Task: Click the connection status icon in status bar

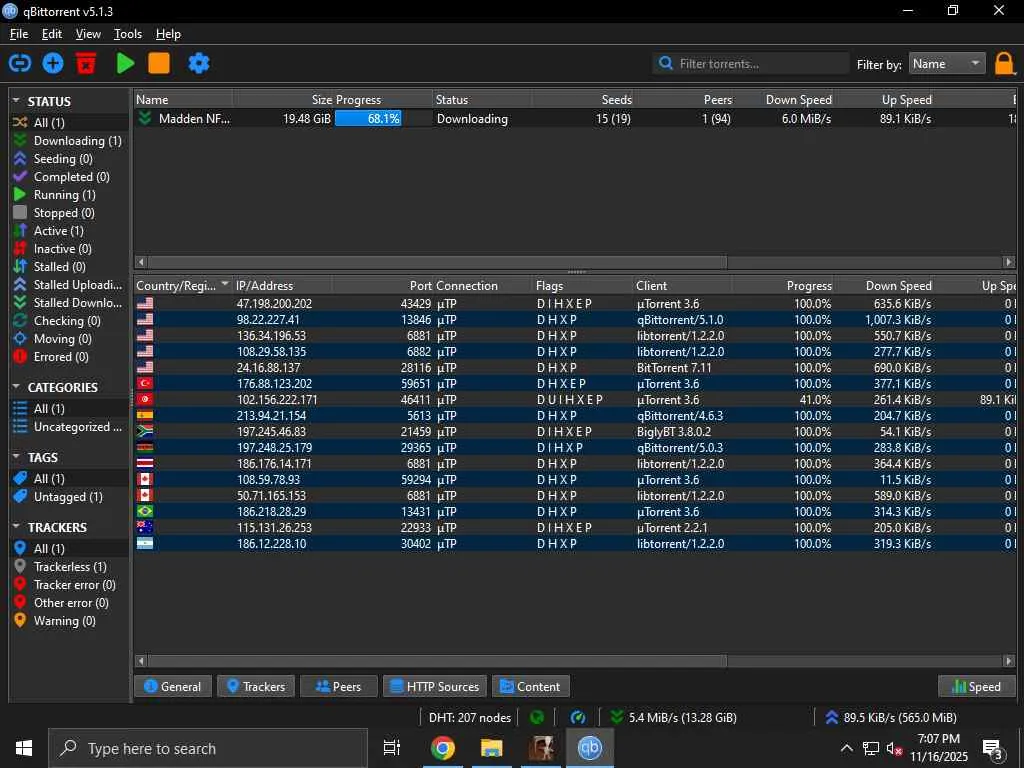Action: (537, 717)
